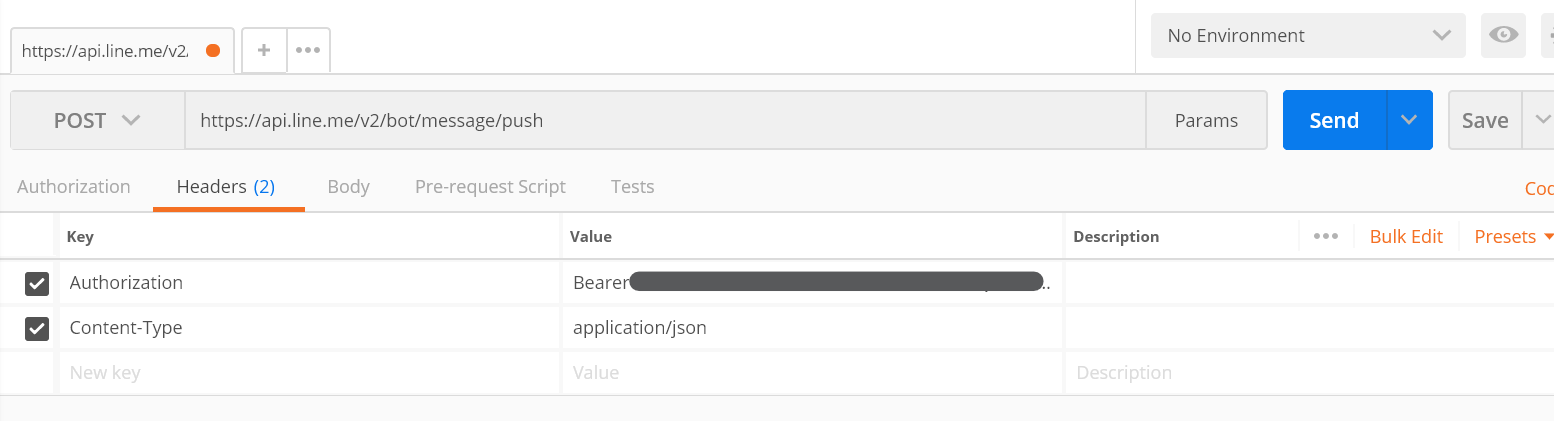Uncheck the Content-Type header checkbox

pyautogui.click(x=37, y=328)
